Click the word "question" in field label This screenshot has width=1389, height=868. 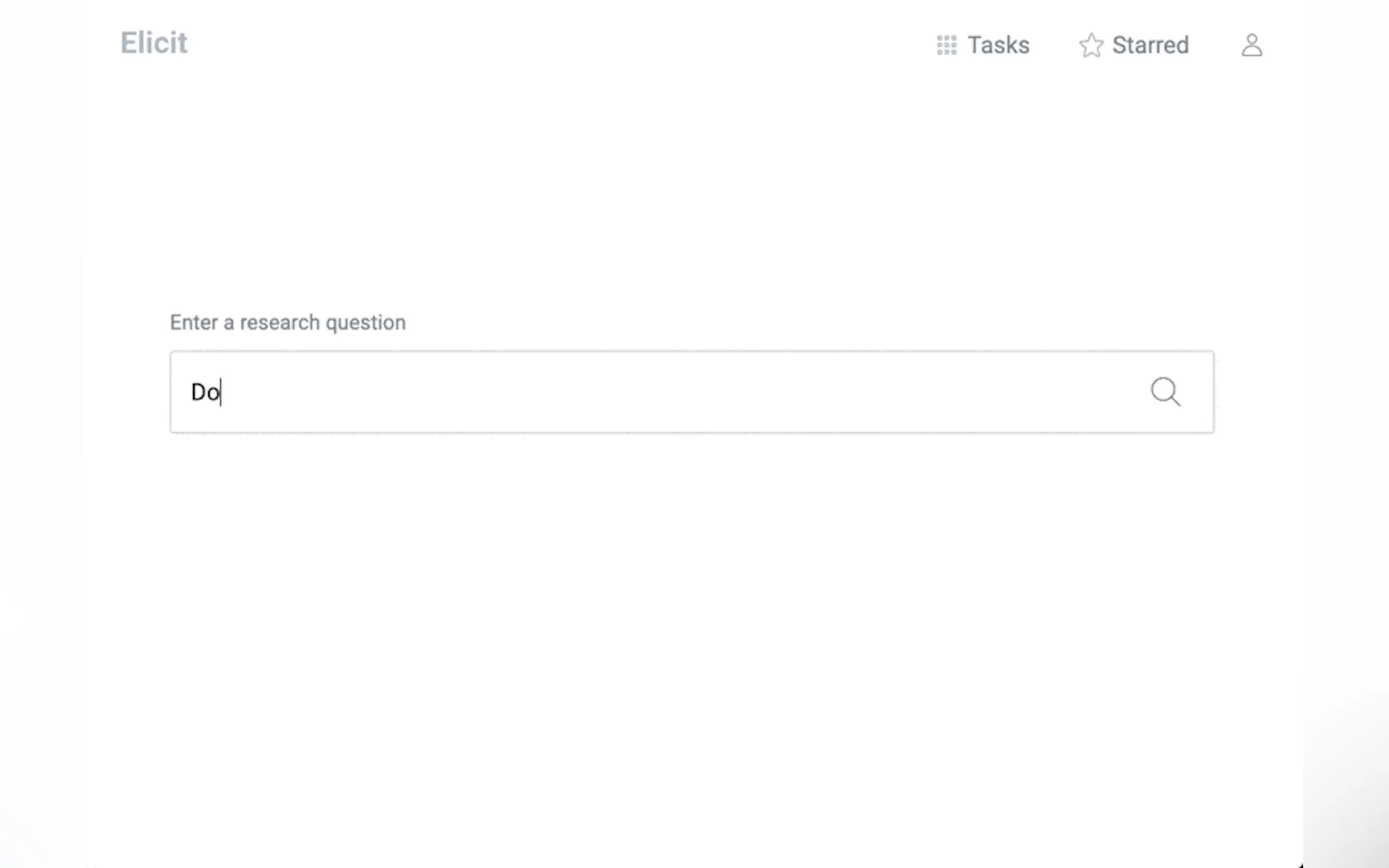365,323
